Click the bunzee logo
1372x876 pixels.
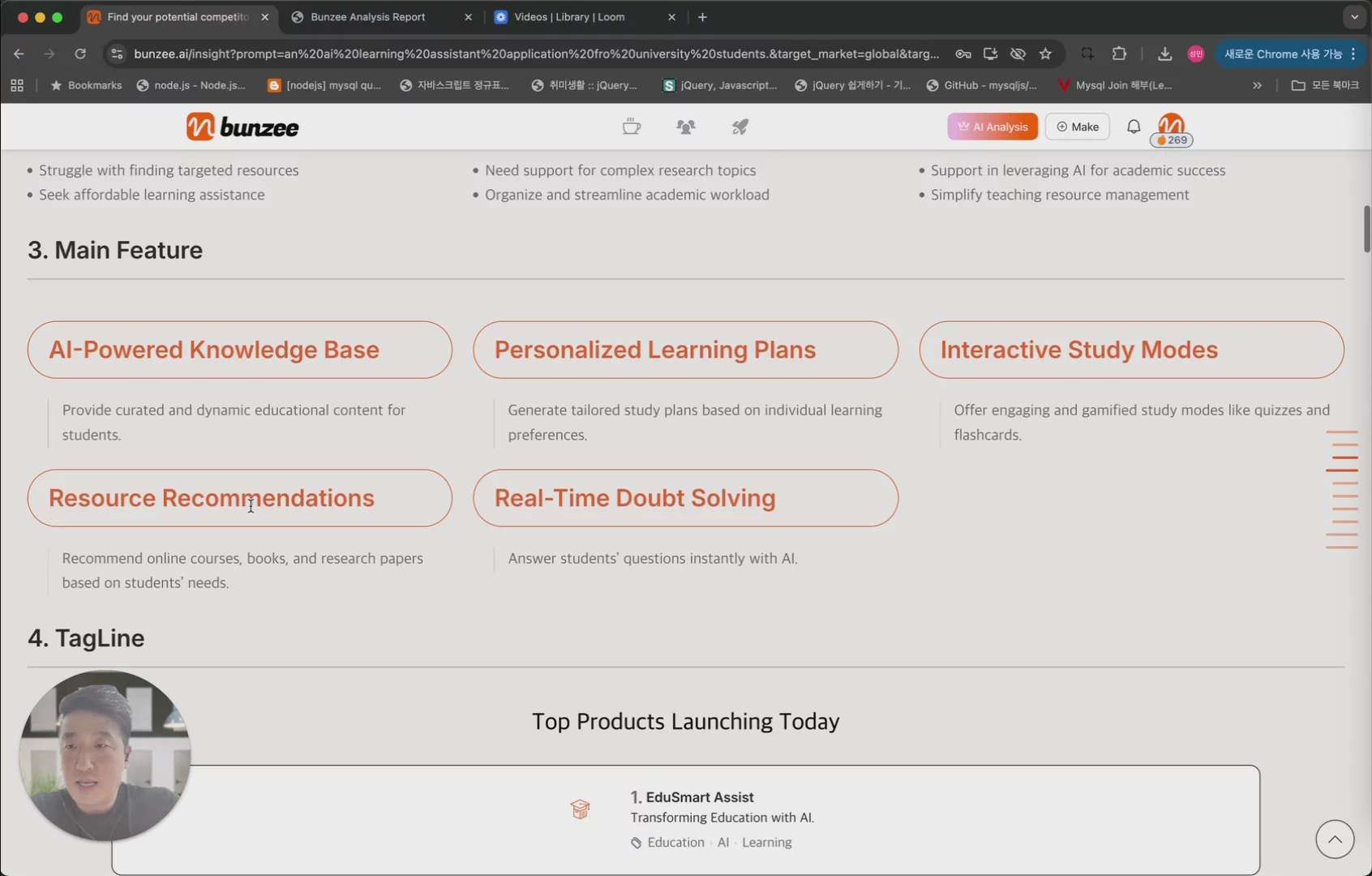coord(242,127)
